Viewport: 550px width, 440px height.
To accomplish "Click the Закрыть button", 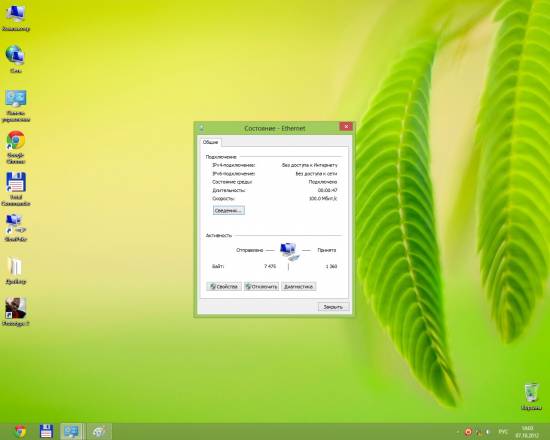I will tap(333, 307).
